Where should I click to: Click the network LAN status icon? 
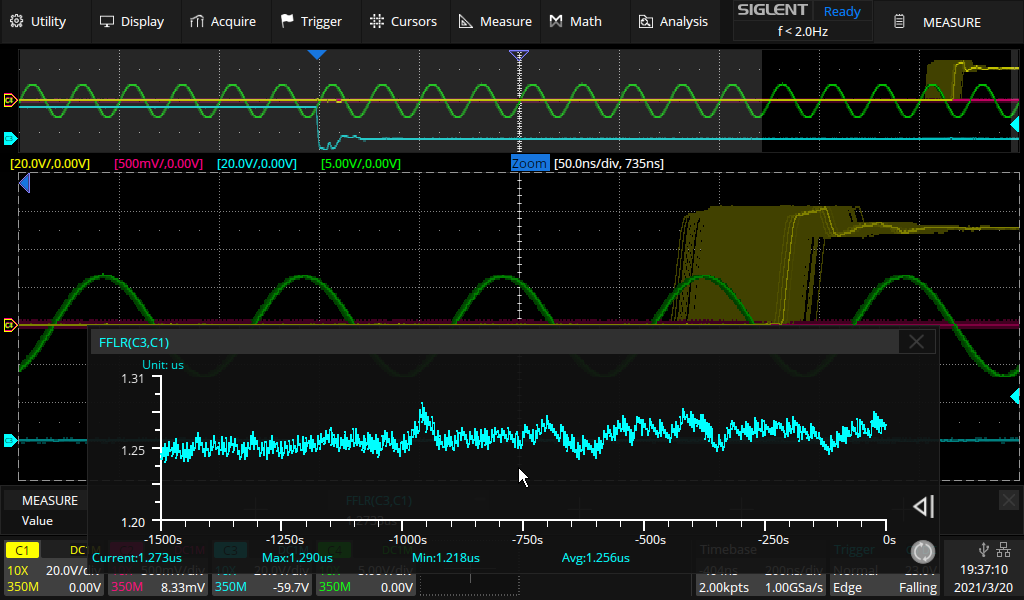point(1004,550)
